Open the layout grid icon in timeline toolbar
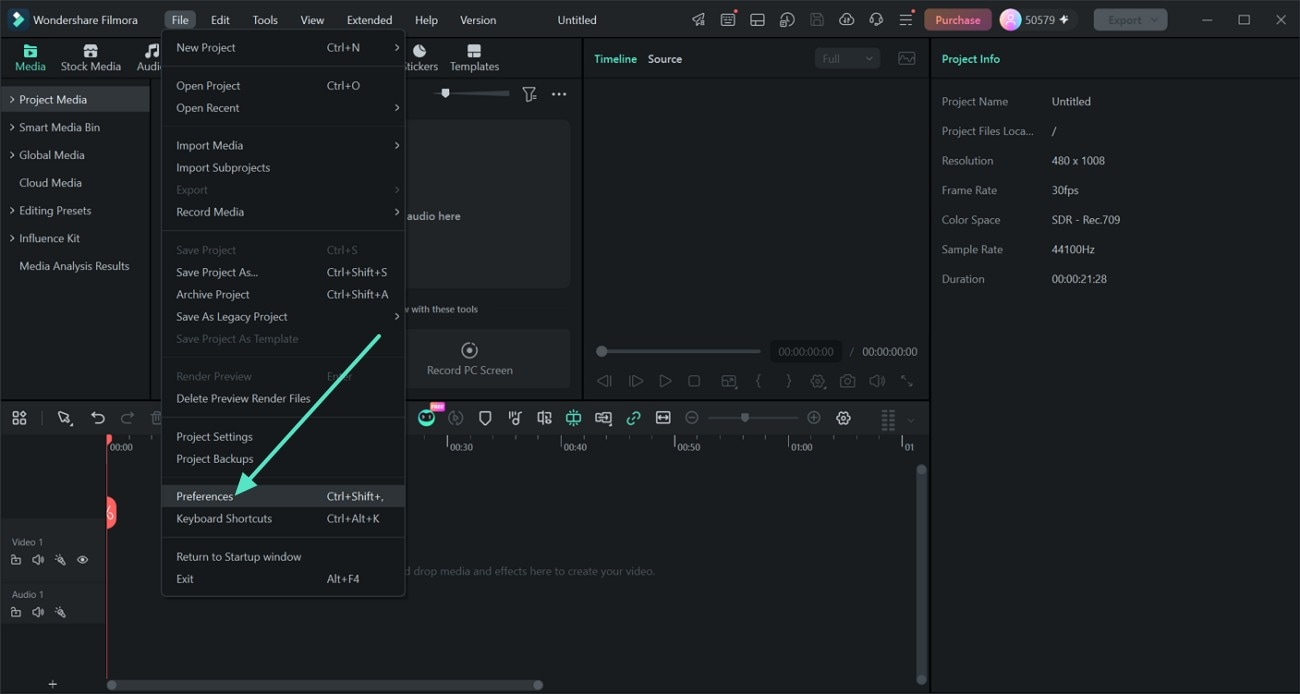 pyautogui.click(x=19, y=418)
